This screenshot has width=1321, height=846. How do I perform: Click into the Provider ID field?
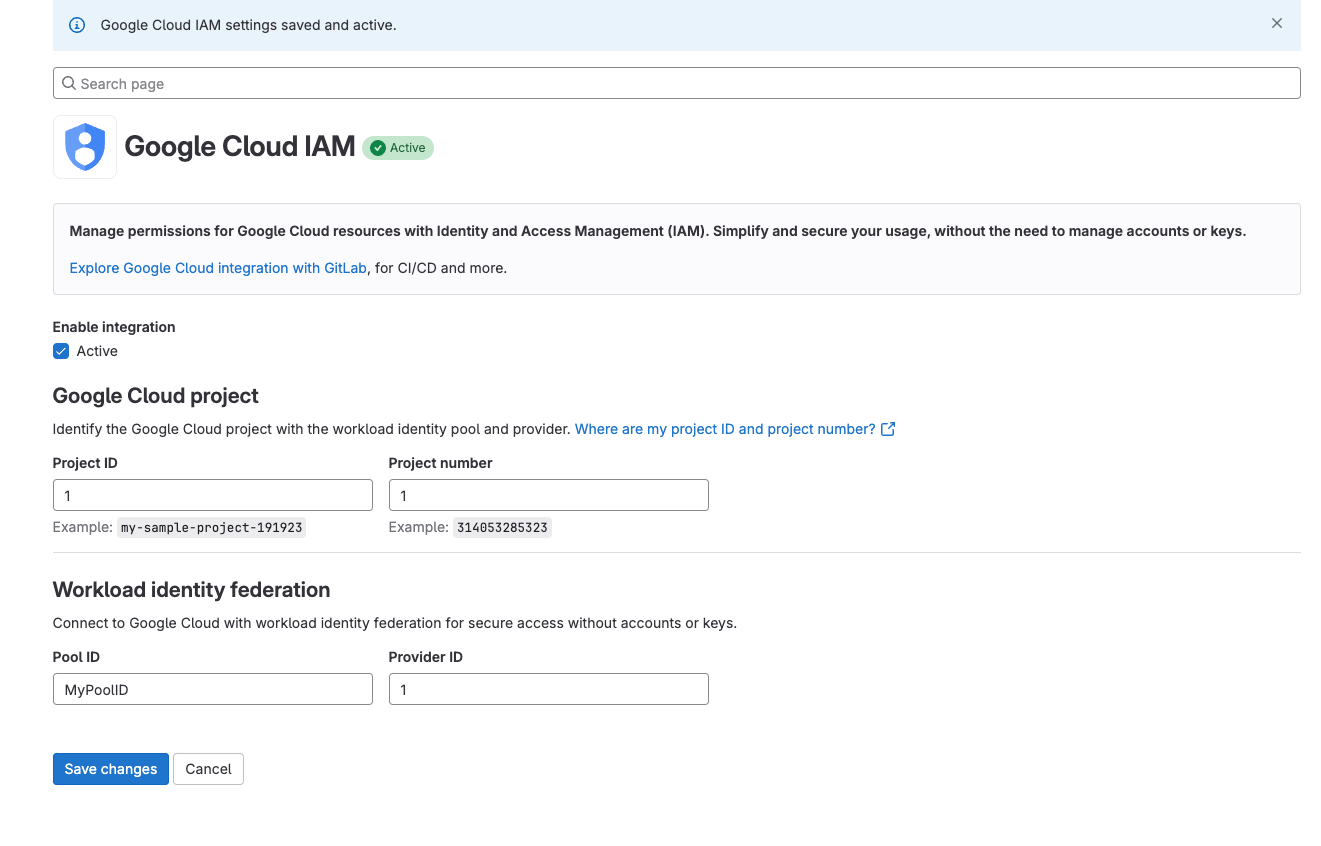coord(548,690)
